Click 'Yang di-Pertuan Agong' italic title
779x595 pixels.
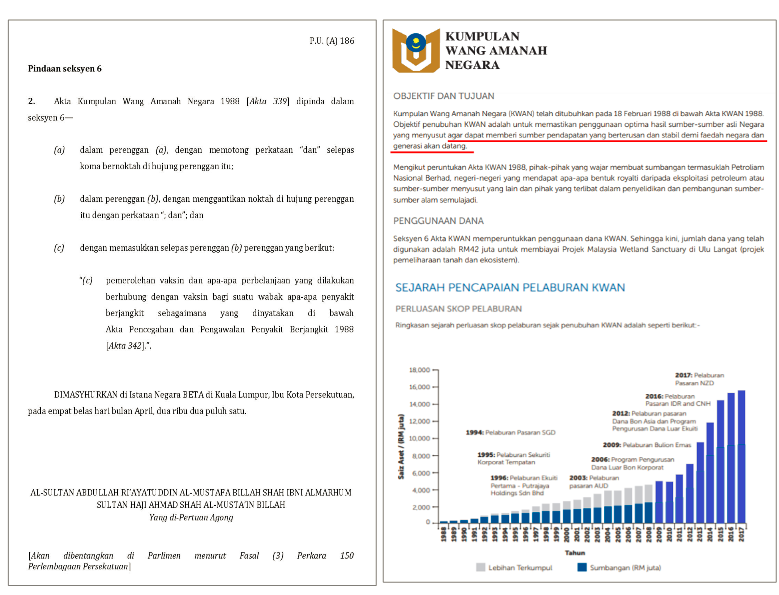[191, 517]
